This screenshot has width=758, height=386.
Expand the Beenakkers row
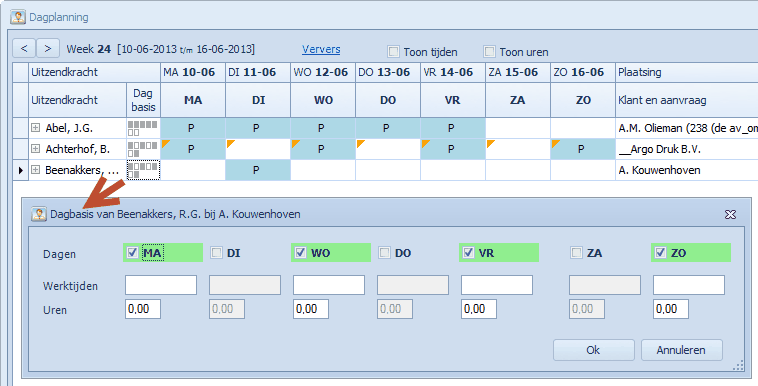pyautogui.click(x=35, y=170)
